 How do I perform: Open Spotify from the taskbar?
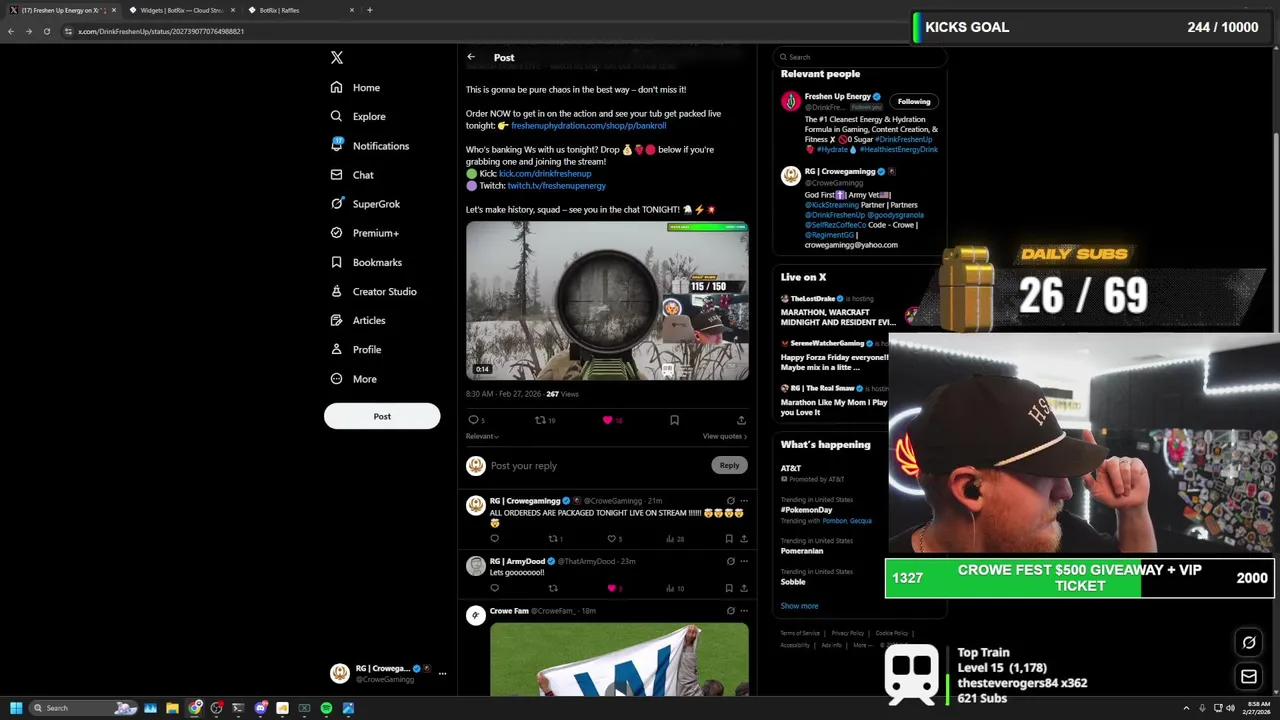(x=326, y=708)
